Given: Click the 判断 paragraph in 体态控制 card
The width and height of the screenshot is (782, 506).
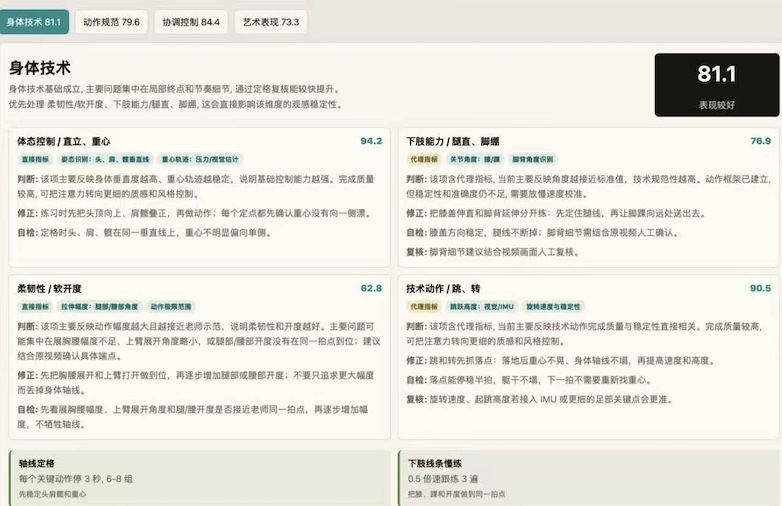Looking at the screenshot, I should [x=196, y=186].
